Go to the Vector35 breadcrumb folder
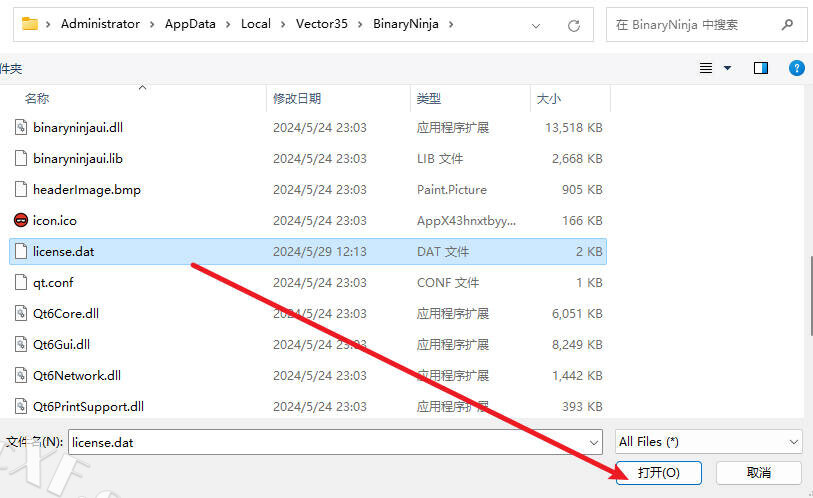813x498 pixels. tap(321, 24)
